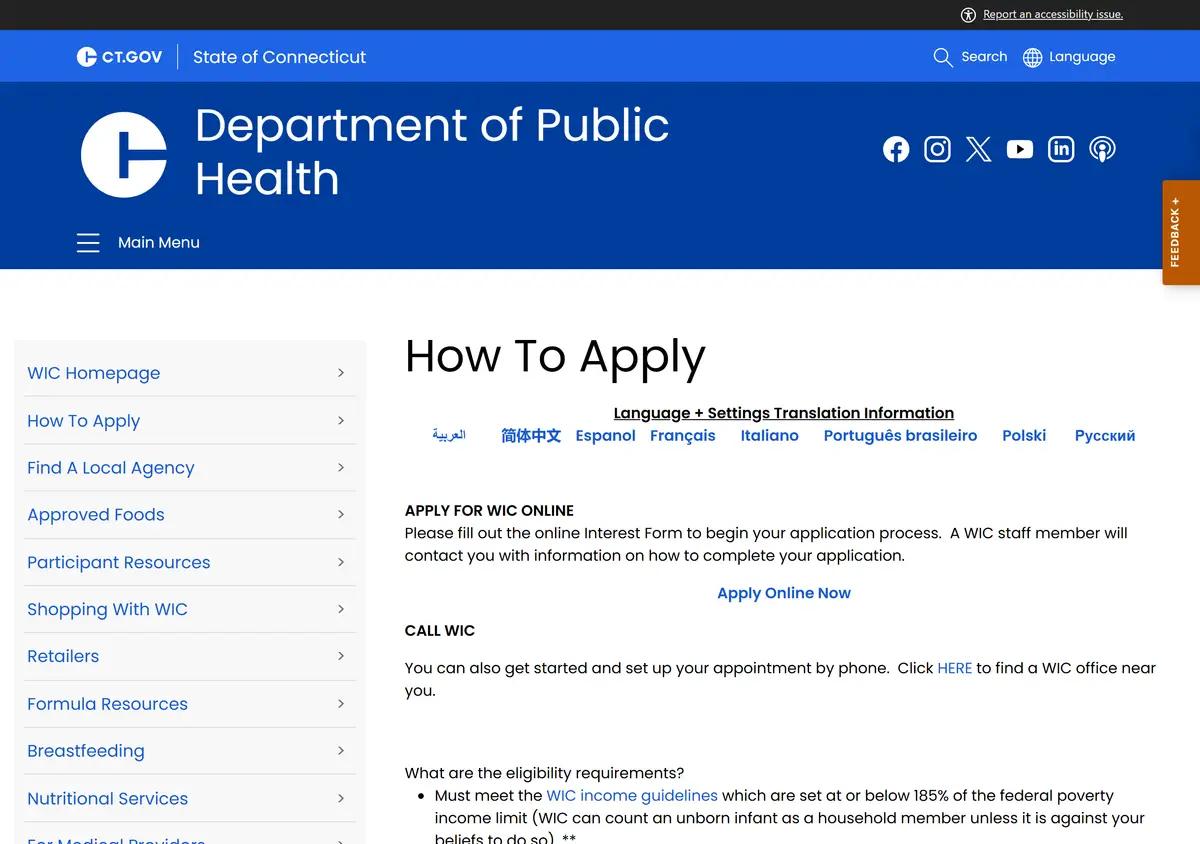
Task: Open Approved Foods sidebar item
Action: click(x=95, y=515)
